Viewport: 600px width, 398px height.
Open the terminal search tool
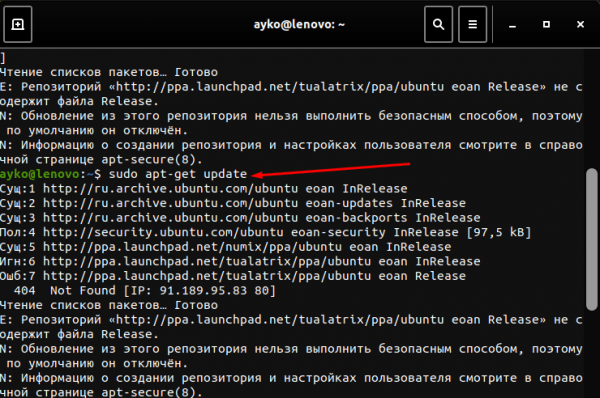tap(439, 24)
